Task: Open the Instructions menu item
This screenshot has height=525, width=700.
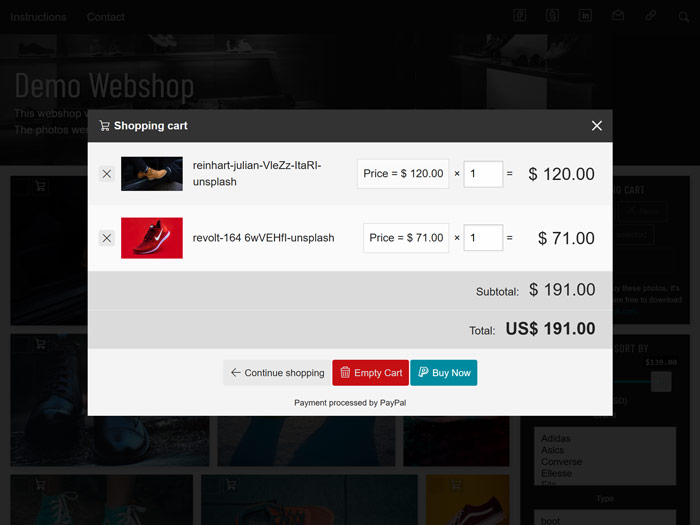Action: point(38,17)
